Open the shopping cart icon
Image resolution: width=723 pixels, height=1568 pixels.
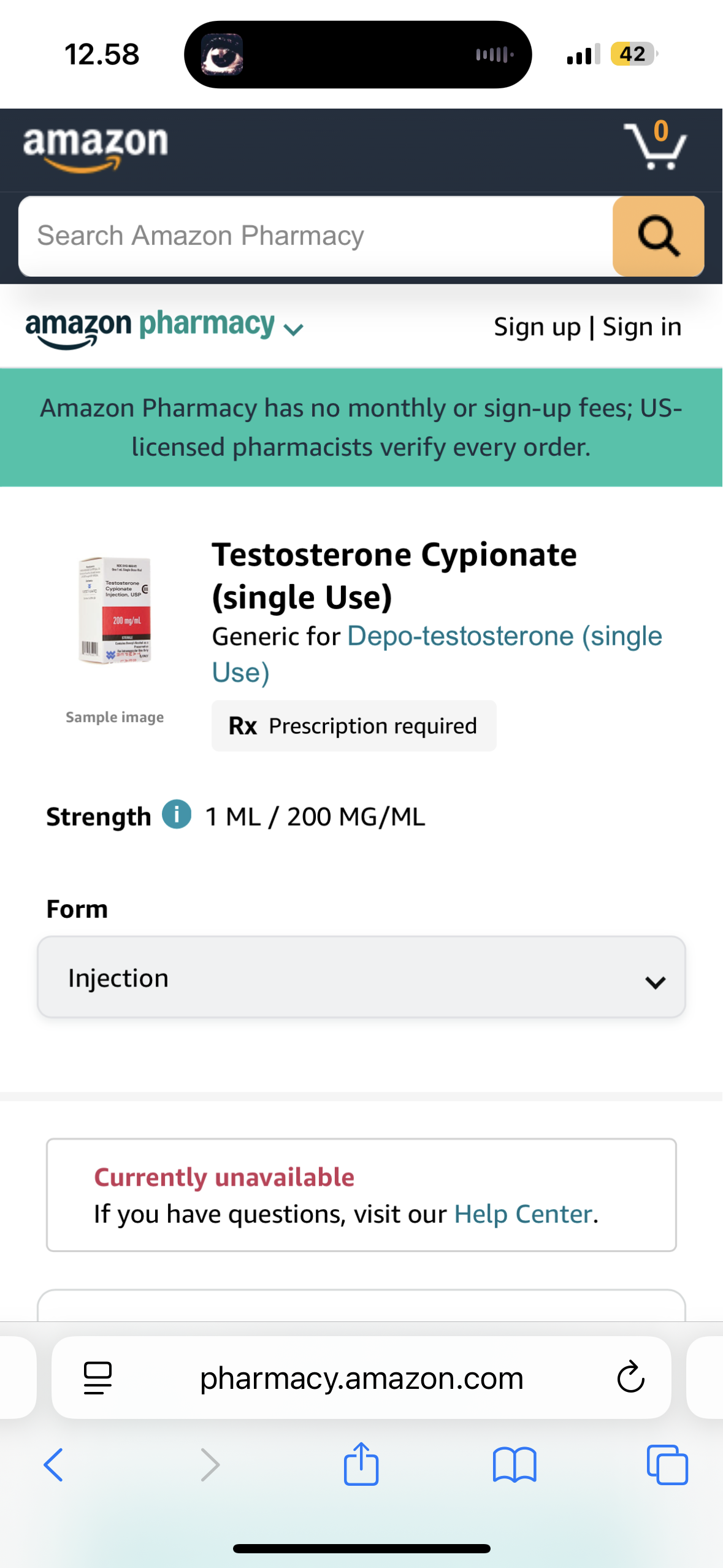[654, 147]
